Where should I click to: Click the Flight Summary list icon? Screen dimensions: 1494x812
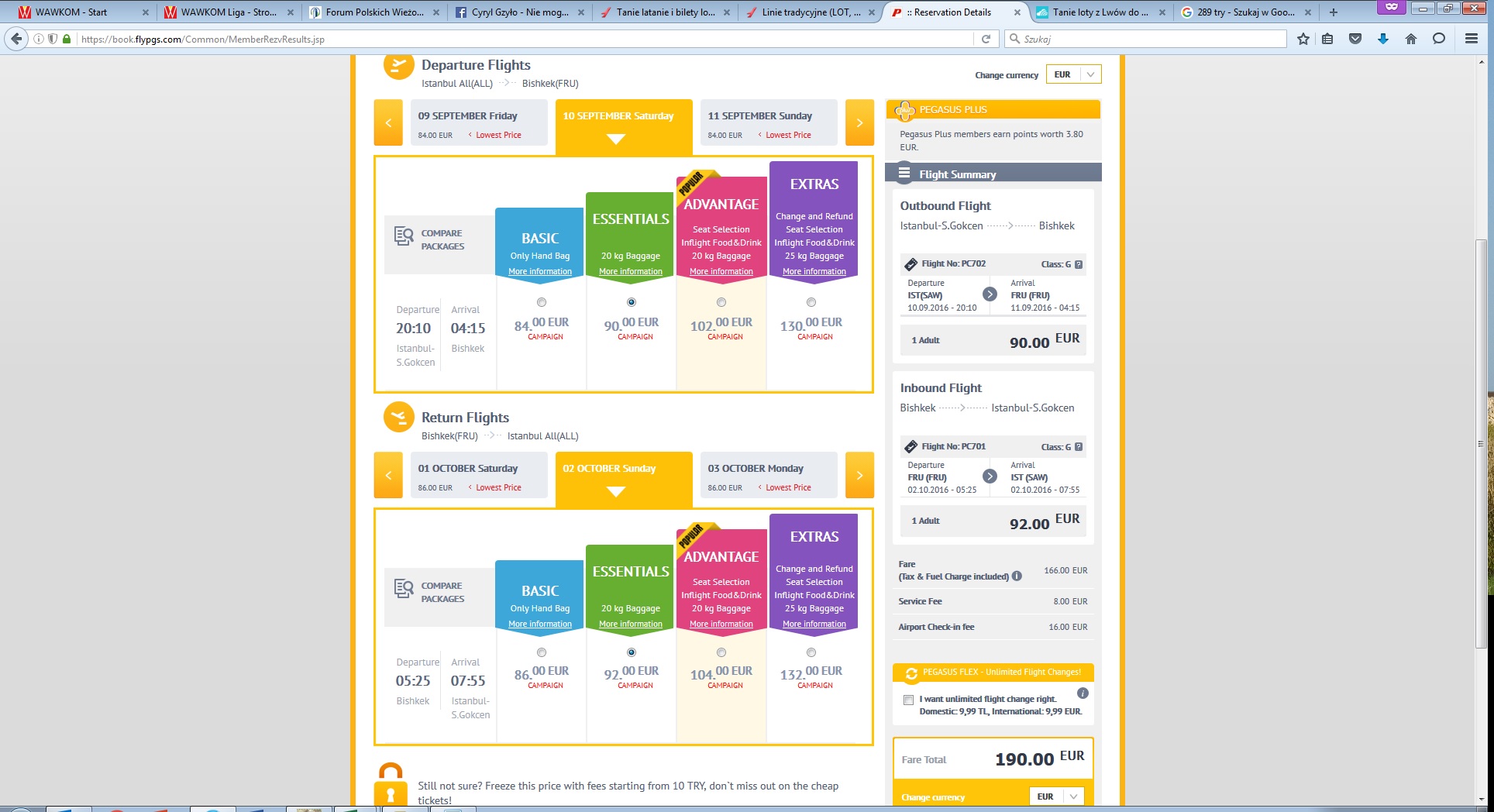[x=904, y=174]
